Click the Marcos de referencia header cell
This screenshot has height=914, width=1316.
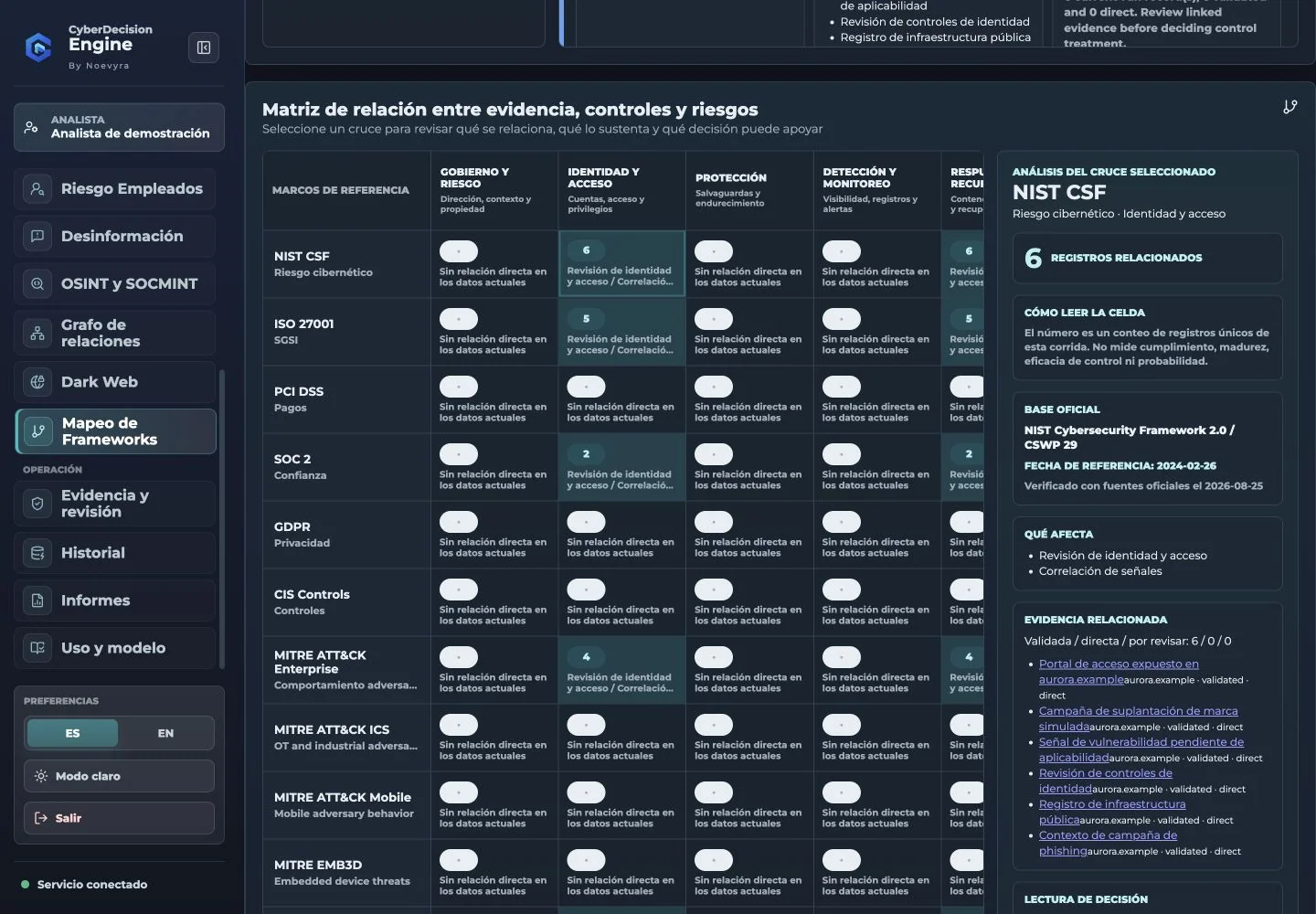346,190
